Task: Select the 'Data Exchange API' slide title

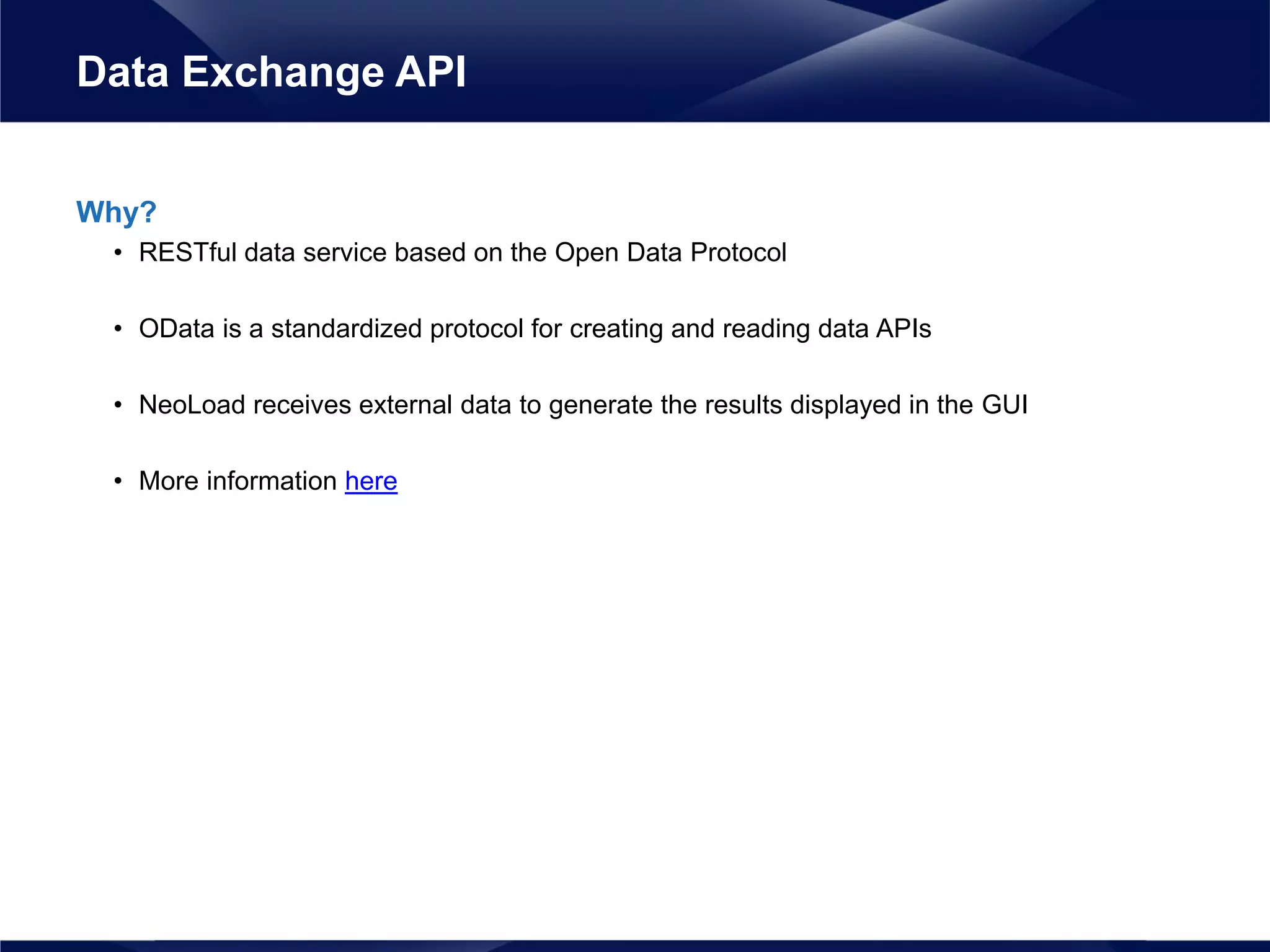Action: pyautogui.click(x=271, y=72)
